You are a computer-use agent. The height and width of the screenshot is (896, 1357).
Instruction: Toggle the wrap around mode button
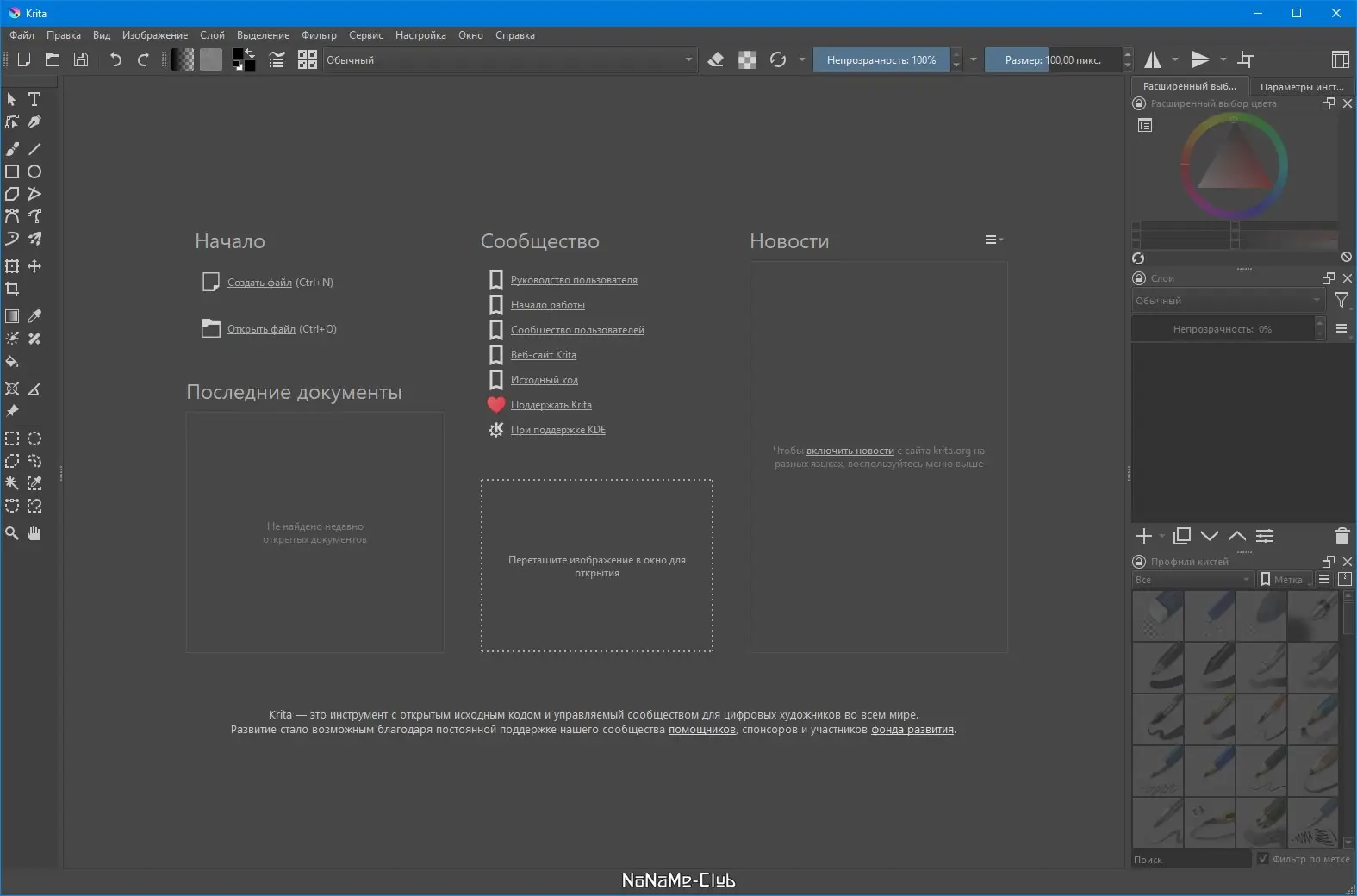1246,59
